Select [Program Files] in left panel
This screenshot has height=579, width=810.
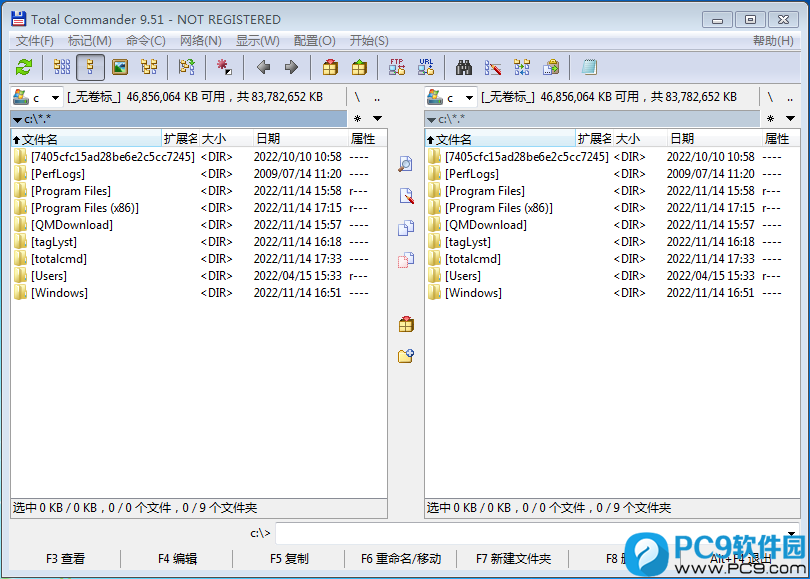tap(71, 191)
